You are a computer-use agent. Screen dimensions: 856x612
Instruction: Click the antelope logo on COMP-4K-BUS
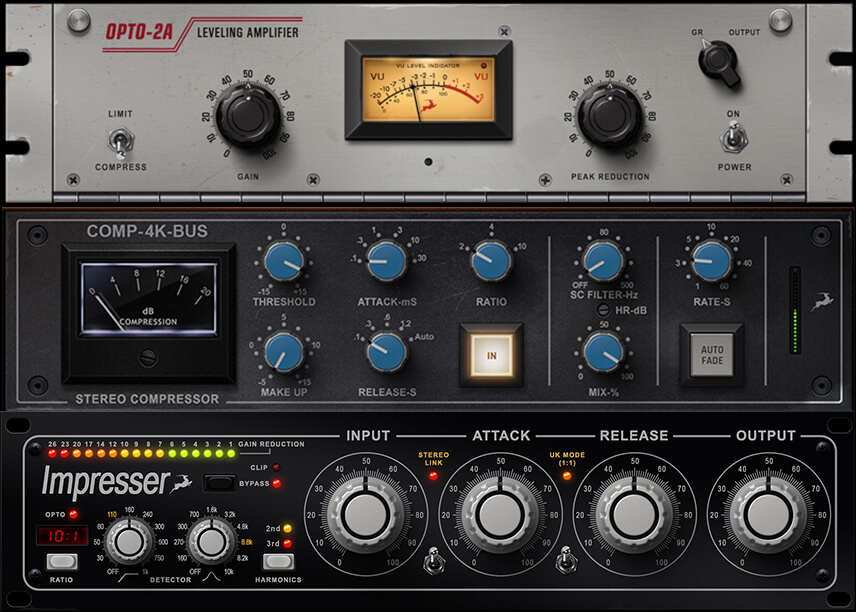click(822, 301)
